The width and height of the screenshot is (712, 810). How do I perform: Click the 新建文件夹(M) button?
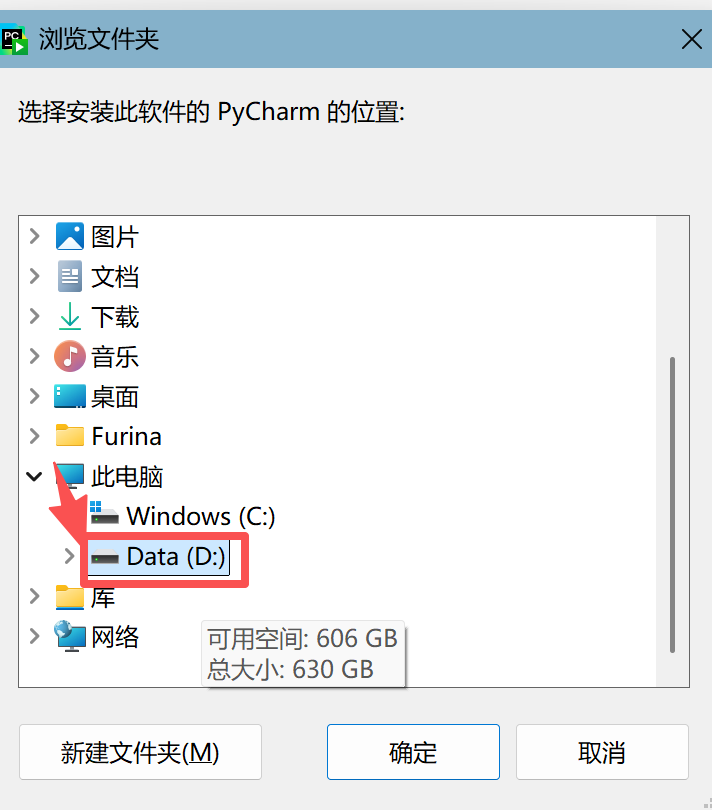coord(141,752)
